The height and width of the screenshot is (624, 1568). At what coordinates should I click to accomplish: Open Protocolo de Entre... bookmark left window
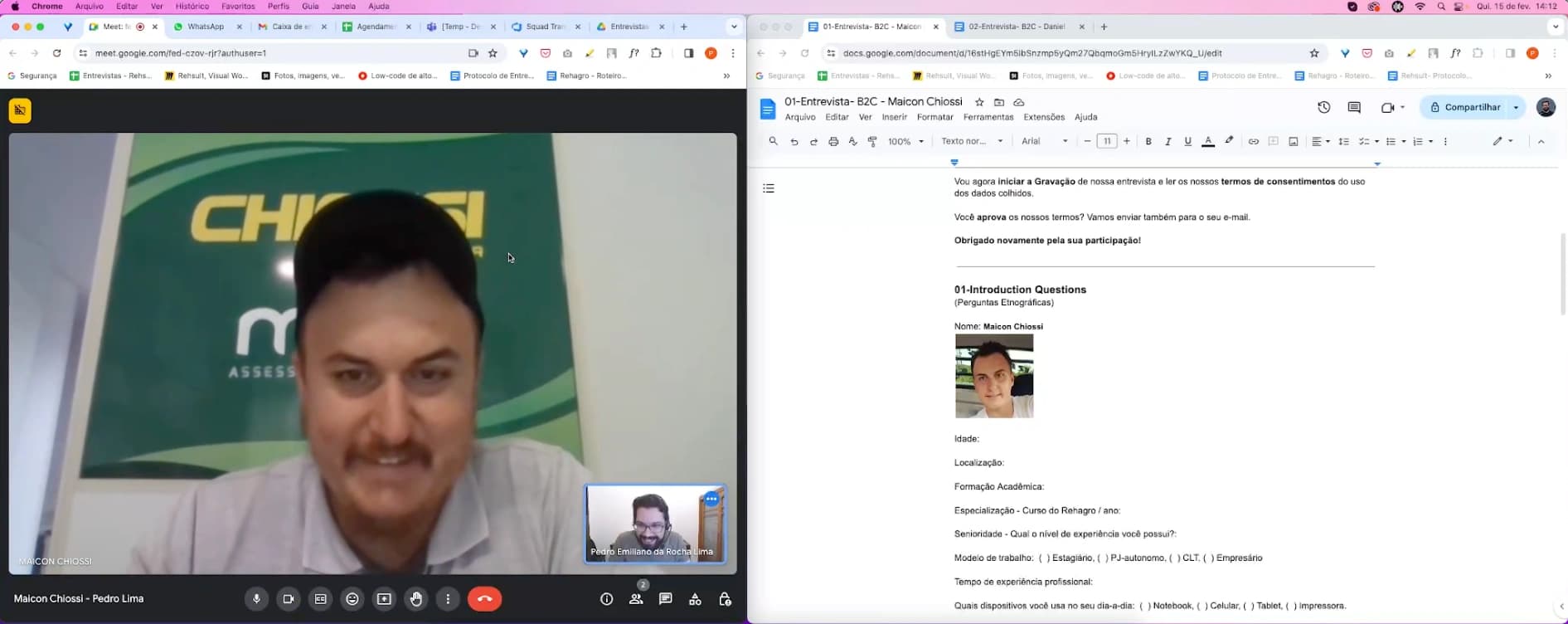pyautogui.click(x=493, y=76)
